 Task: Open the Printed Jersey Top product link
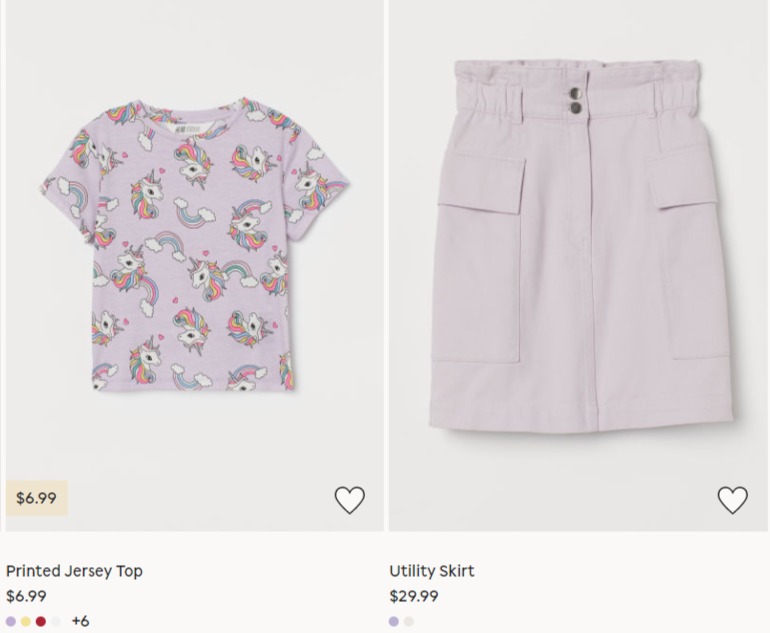(74, 571)
